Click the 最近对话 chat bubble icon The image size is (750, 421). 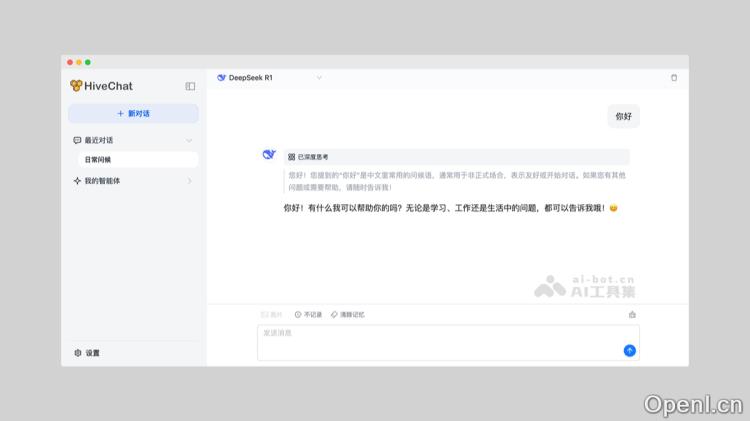(x=77, y=140)
